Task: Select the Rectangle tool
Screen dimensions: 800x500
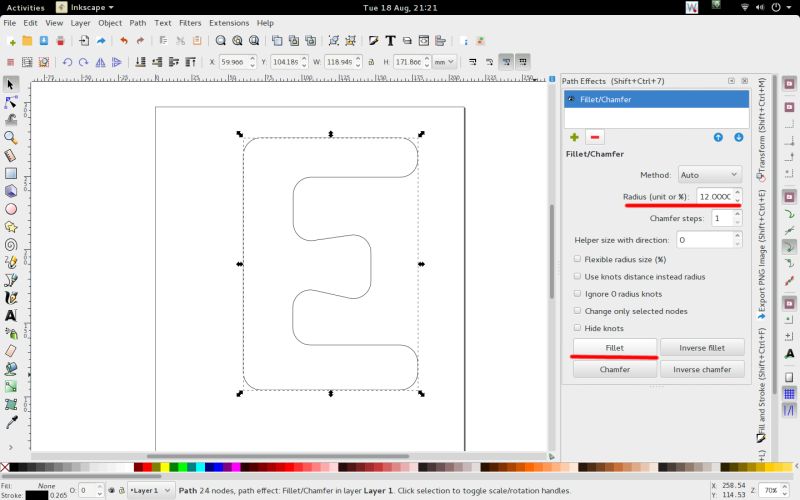Action: (x=11, y=173)
